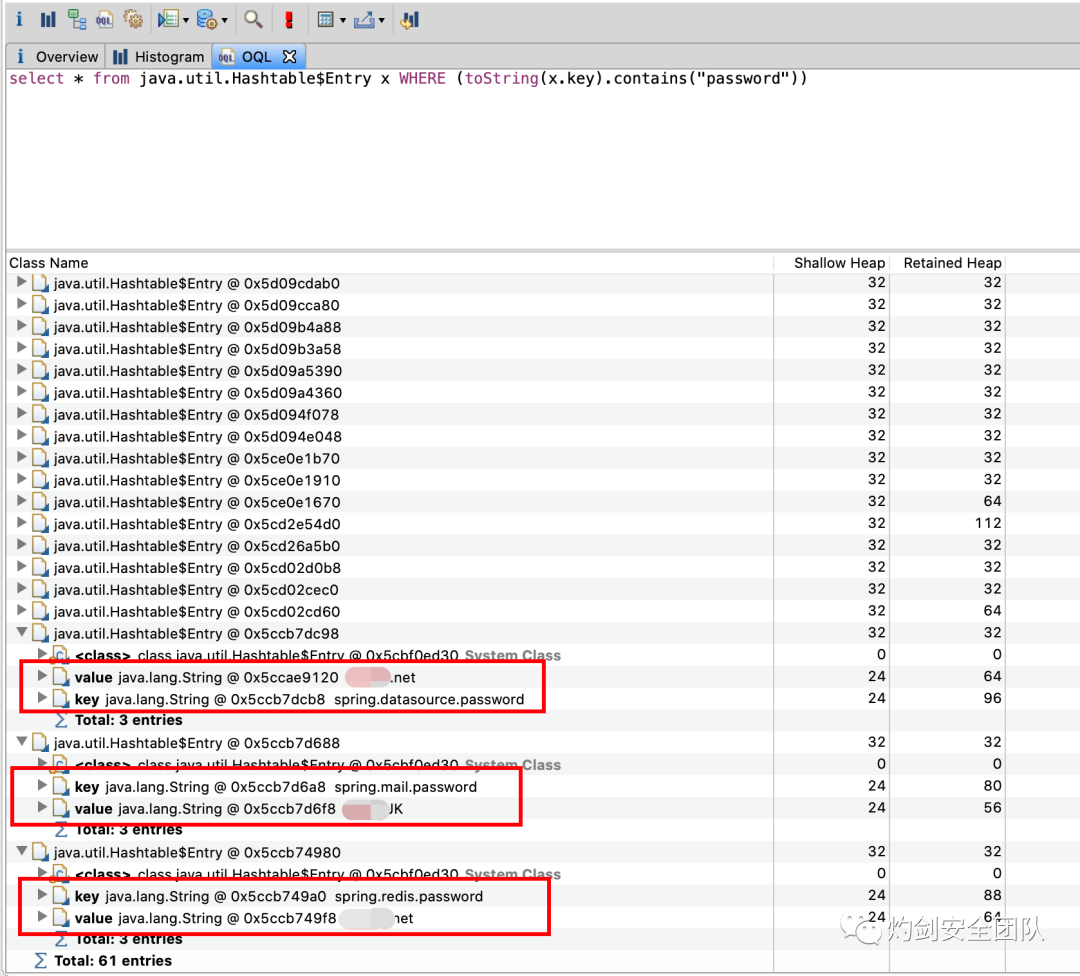Close the OQL tab
1080x976 pixels.
point(290,56)
